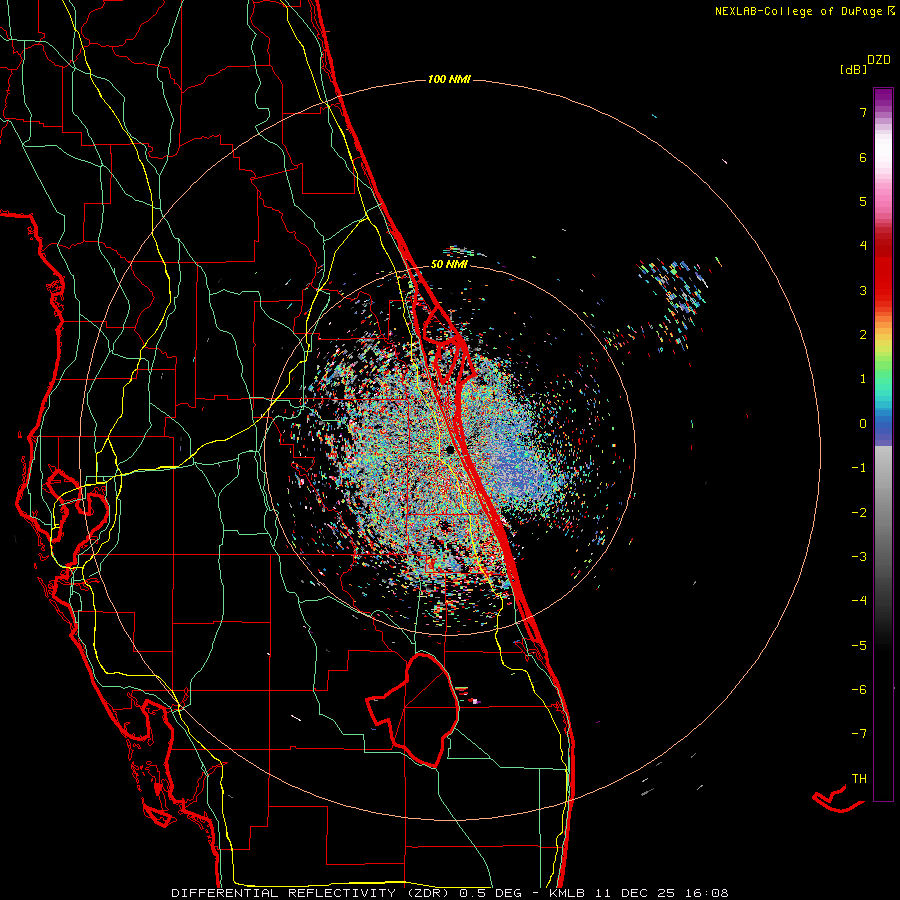
Task: Click the 4 value on color scale
Action: tap(863, 246)
